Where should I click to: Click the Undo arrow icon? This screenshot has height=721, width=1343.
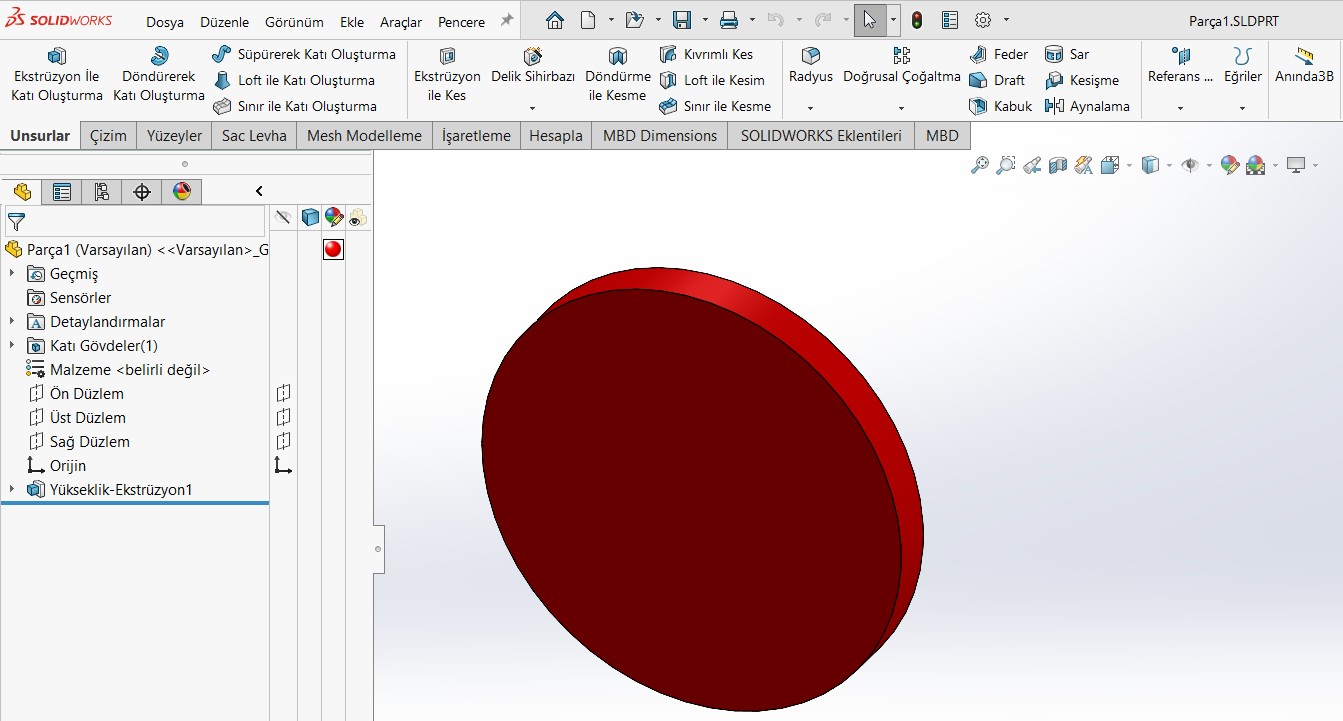(776, 20)
